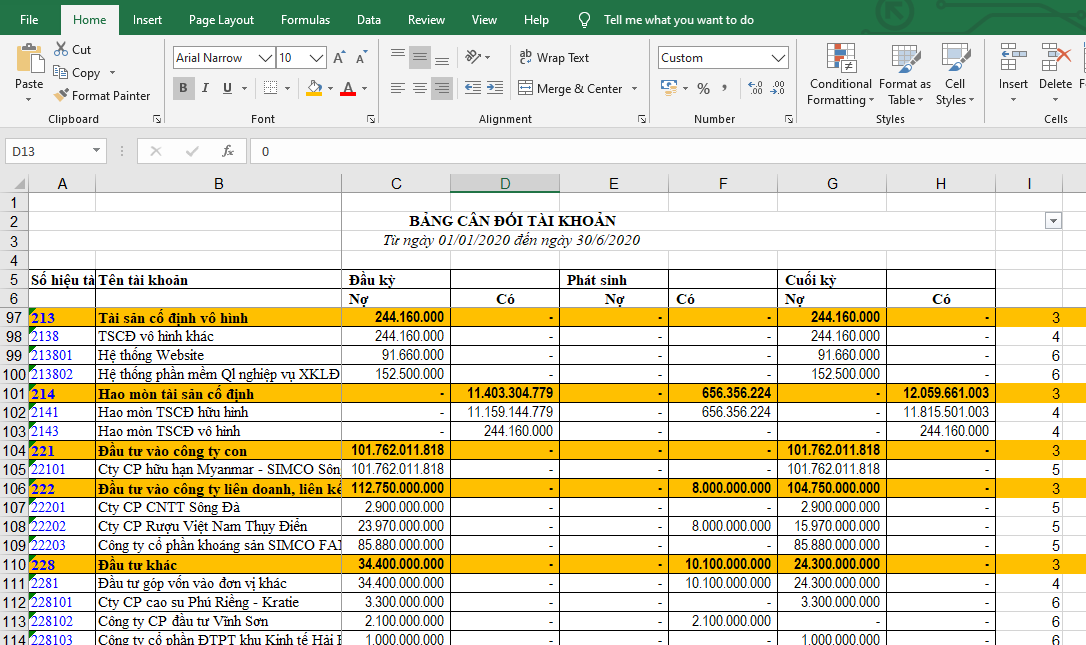Click the Merge & Center button

click(x=570, y=89)
